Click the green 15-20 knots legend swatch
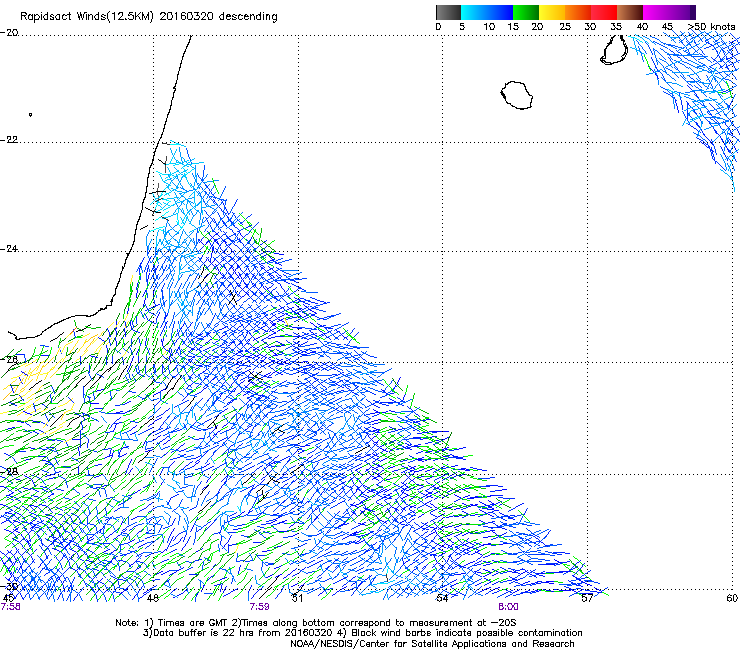 point(526,12)
